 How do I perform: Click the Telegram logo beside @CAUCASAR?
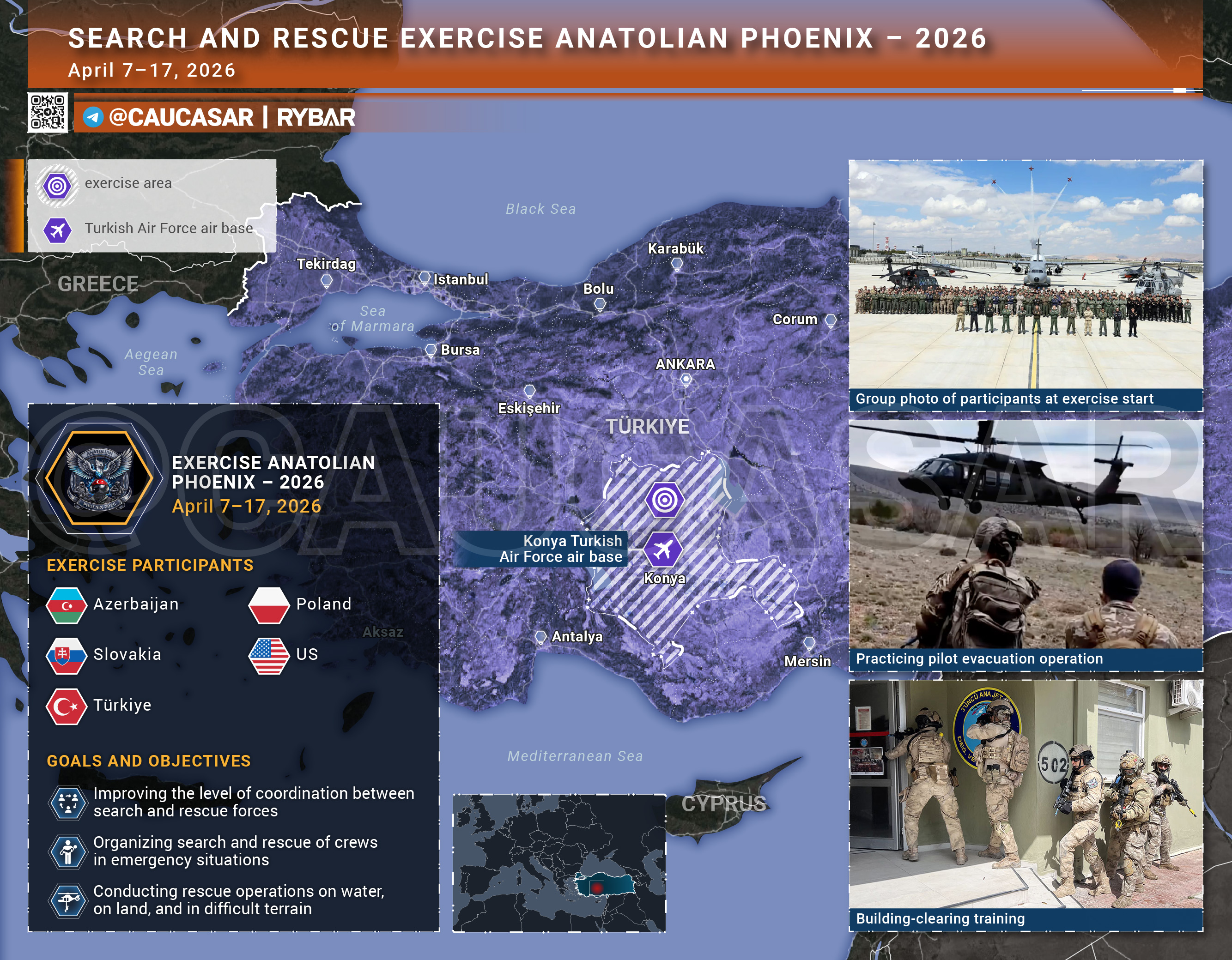93,117
